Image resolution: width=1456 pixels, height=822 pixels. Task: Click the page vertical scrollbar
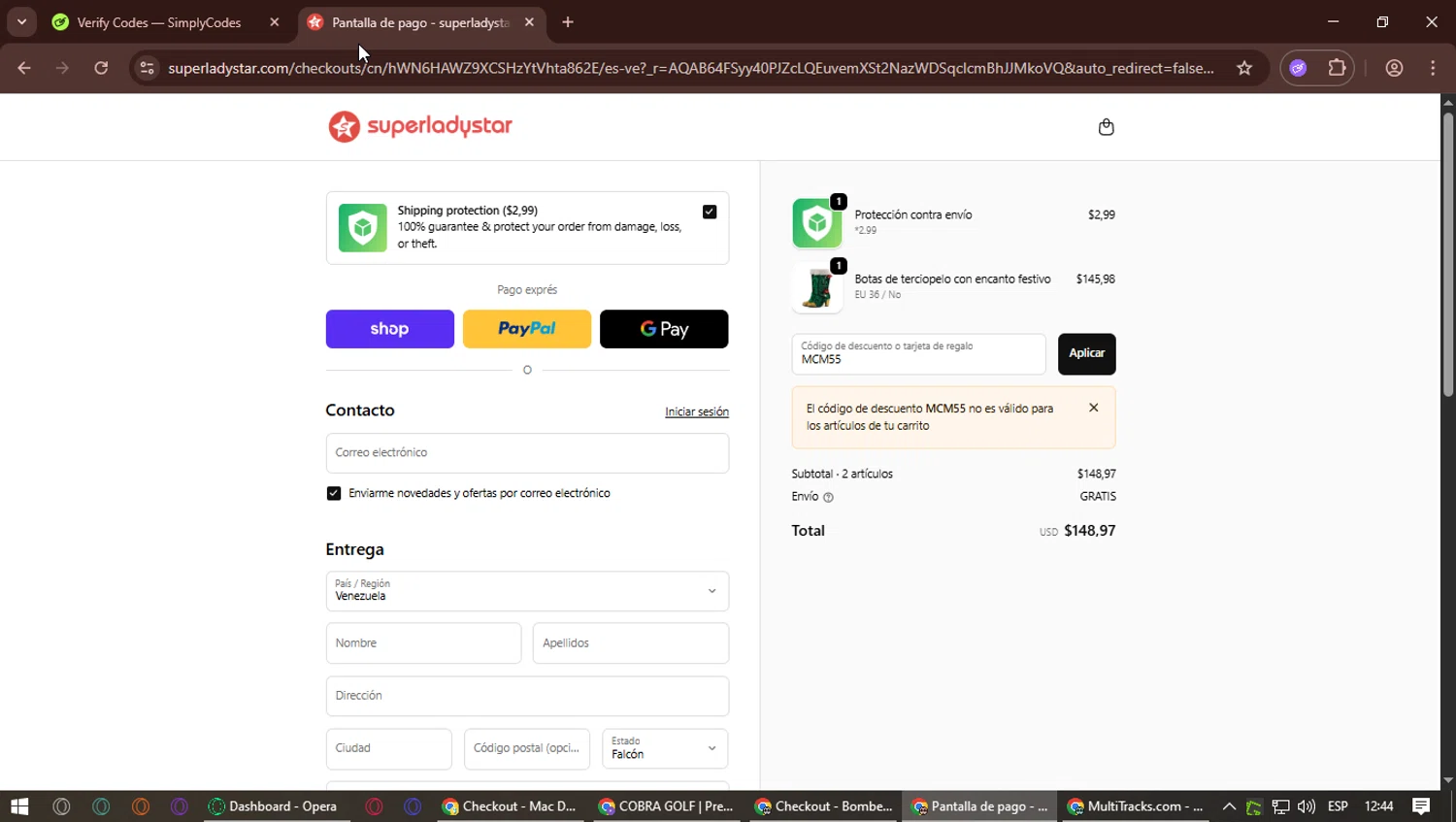[x=1447, y=252]
